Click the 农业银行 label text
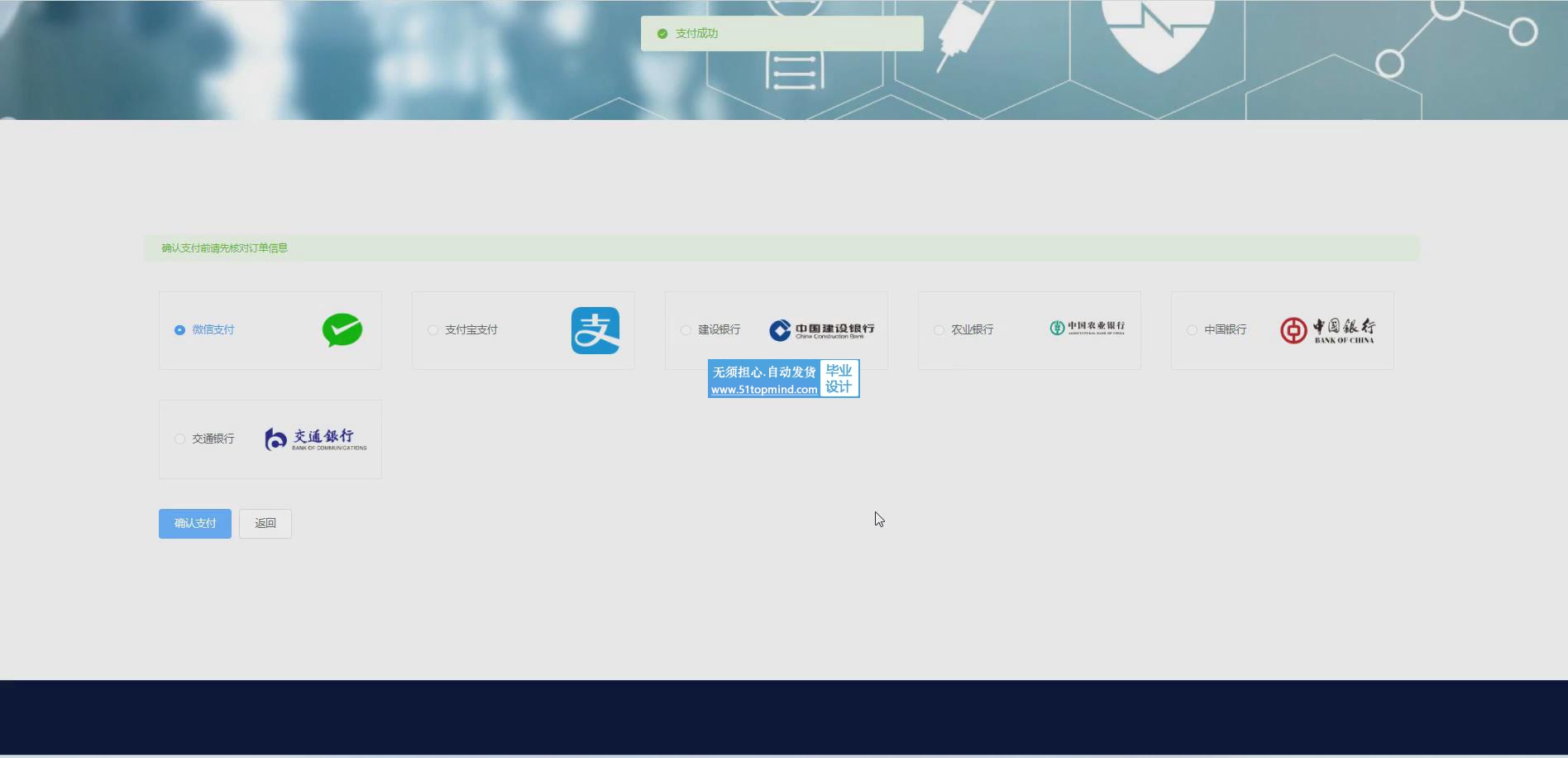The height and width of the screenshot is (758, 1568). click(x=973, y=330)
